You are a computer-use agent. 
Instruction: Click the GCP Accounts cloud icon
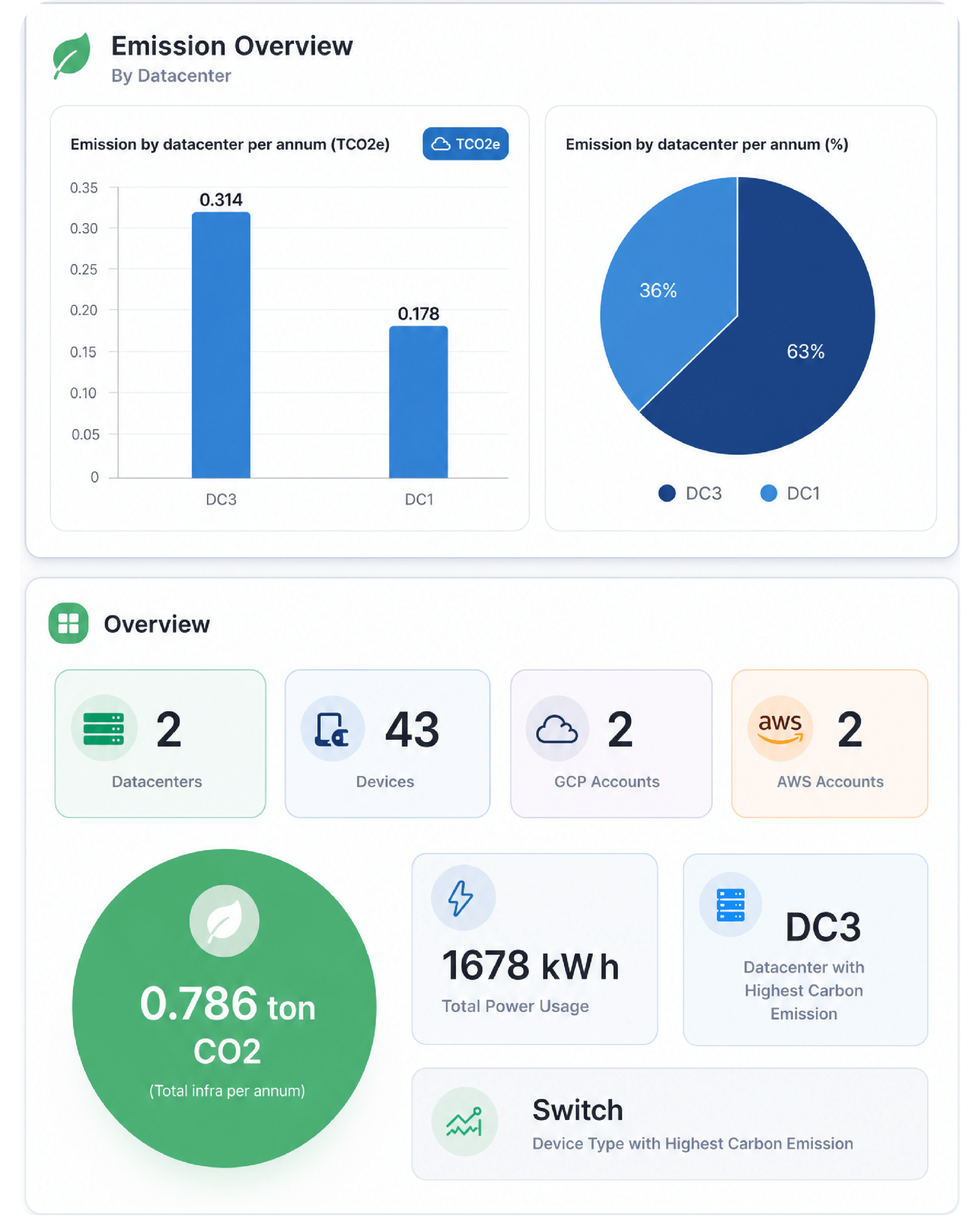(x=556, y=729)
